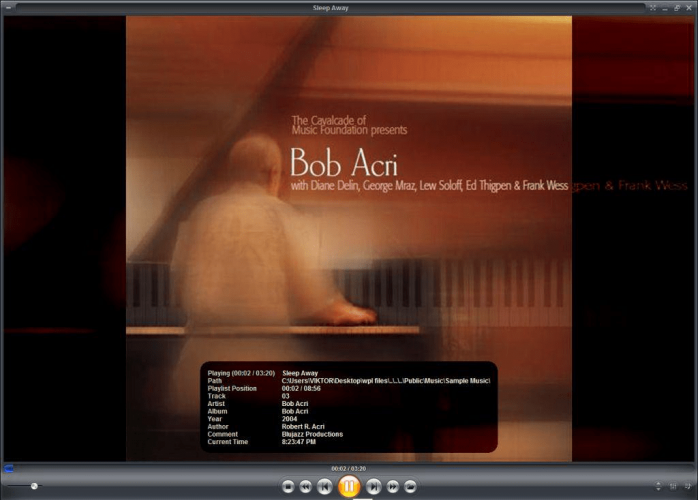The width and height of the screenshot is (698, 500).
Task: Click the fast forward button
Action: [x=393, y=487]
